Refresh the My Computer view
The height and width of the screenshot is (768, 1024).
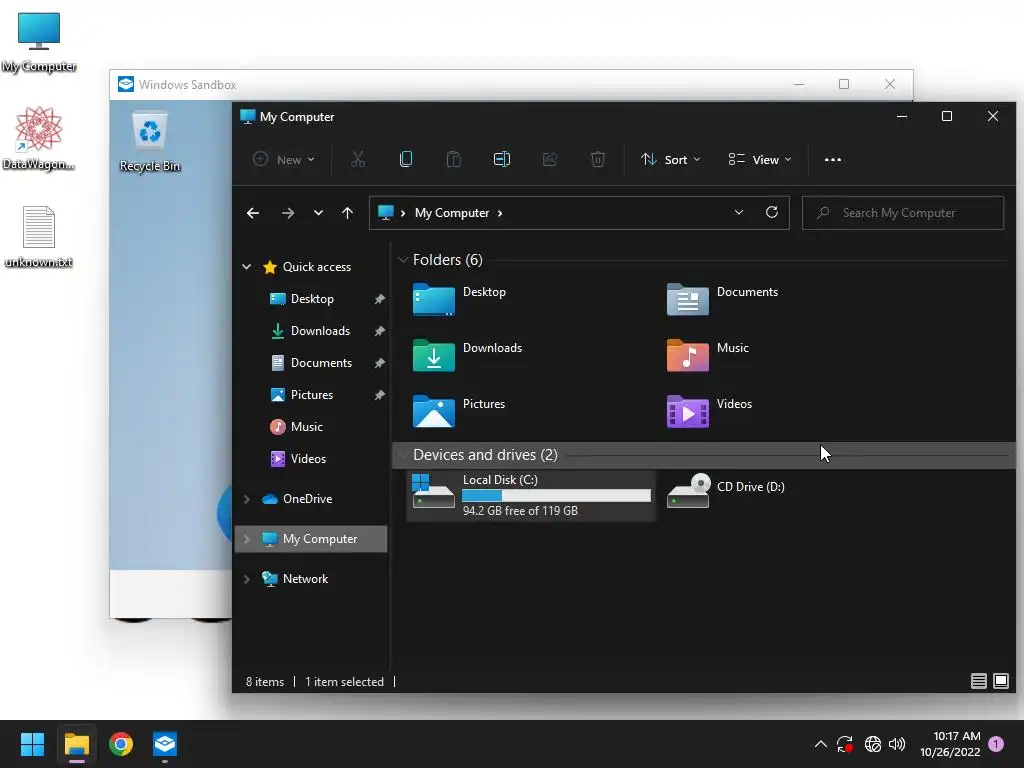[772, 212]
